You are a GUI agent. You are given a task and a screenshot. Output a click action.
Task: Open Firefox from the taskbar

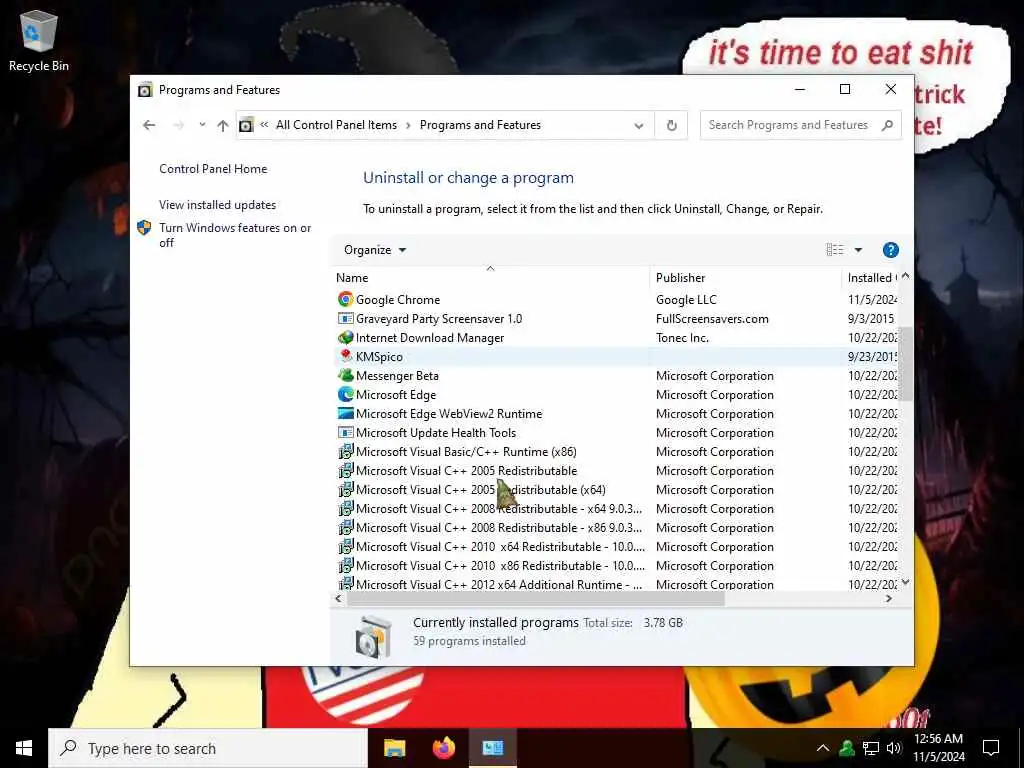[x=443, y=748]
